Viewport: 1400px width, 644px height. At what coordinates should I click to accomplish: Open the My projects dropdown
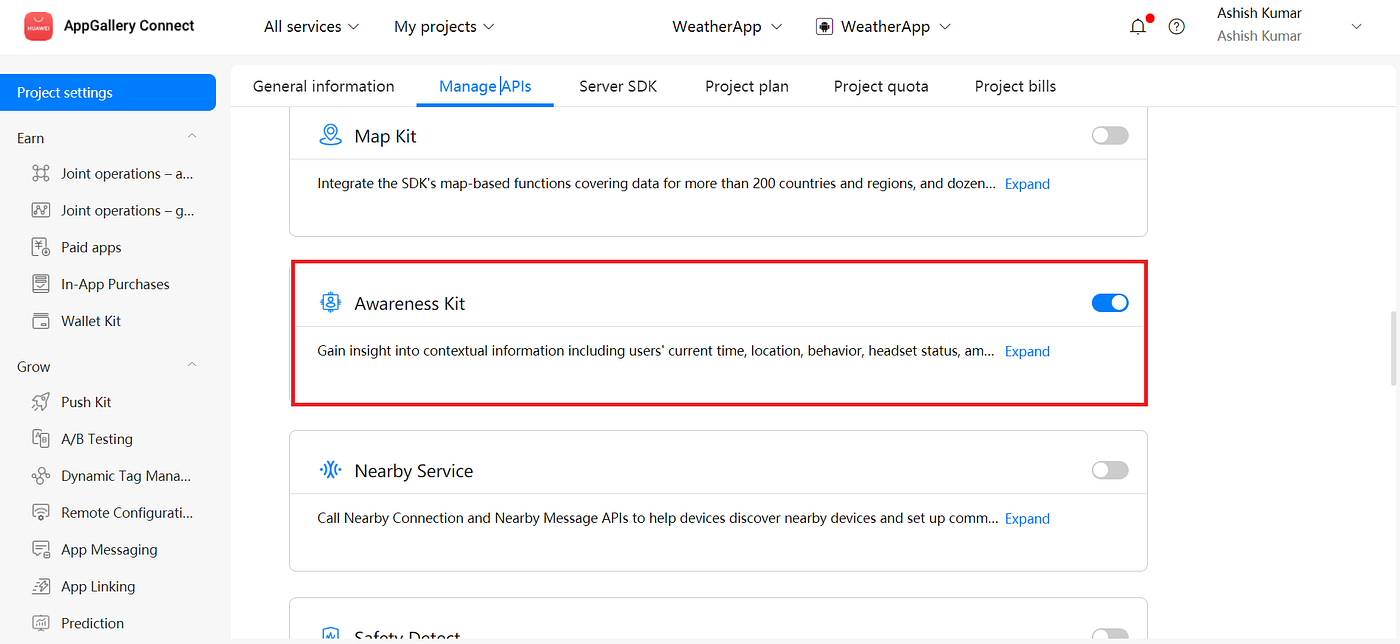coord(443,26)
